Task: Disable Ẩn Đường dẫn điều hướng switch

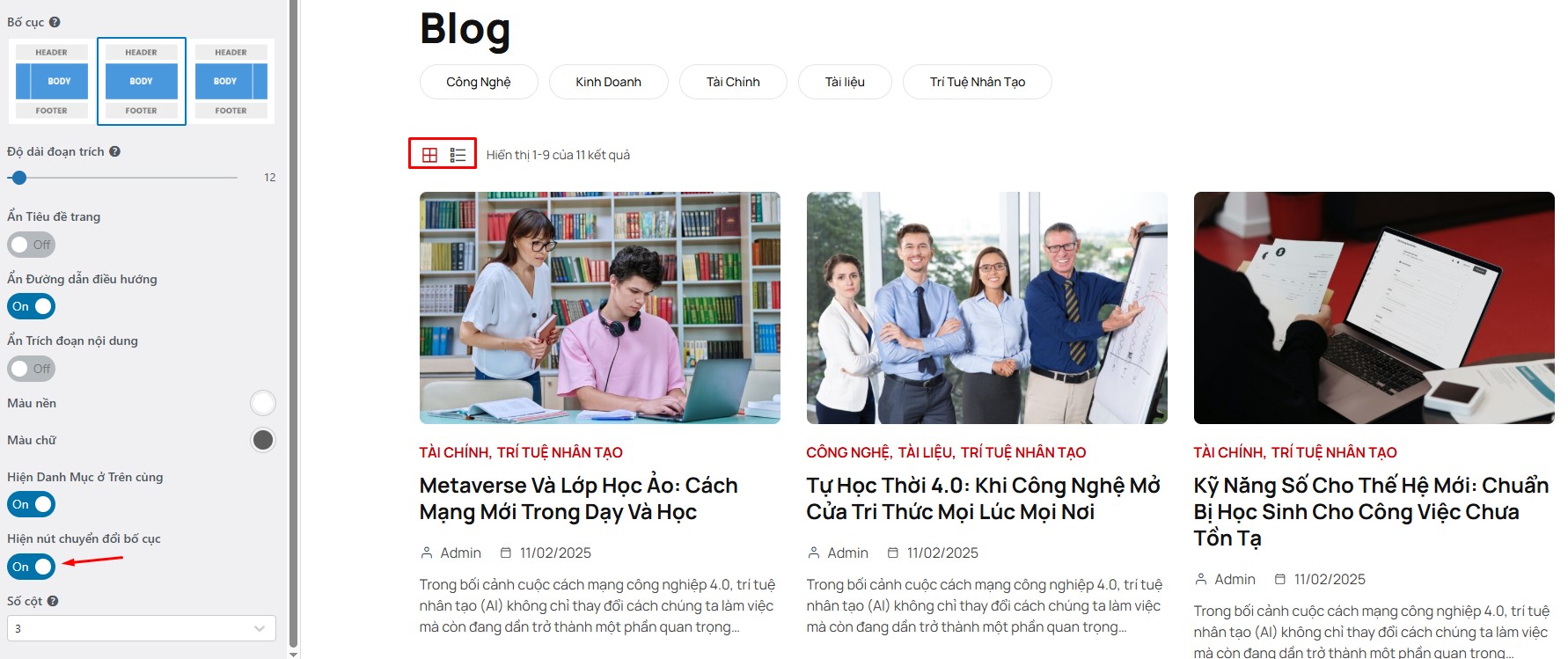Action: pos(32,306)
